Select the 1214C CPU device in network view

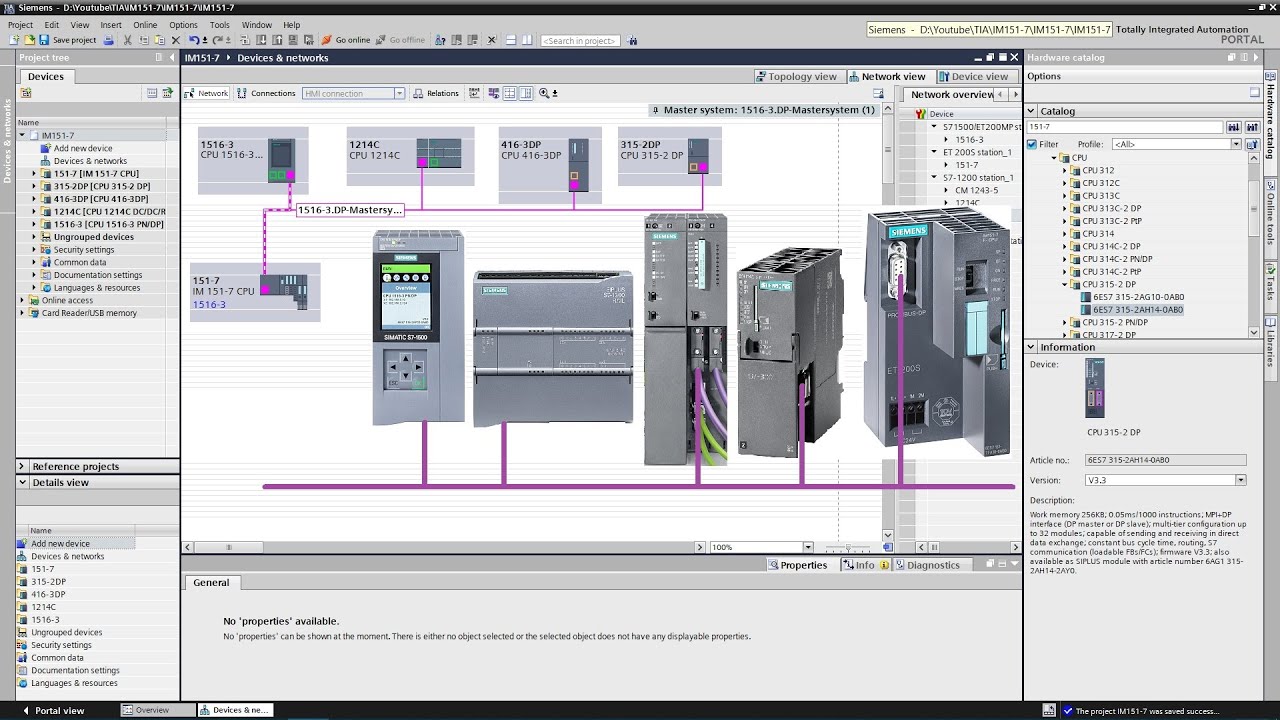pos(439,153)
